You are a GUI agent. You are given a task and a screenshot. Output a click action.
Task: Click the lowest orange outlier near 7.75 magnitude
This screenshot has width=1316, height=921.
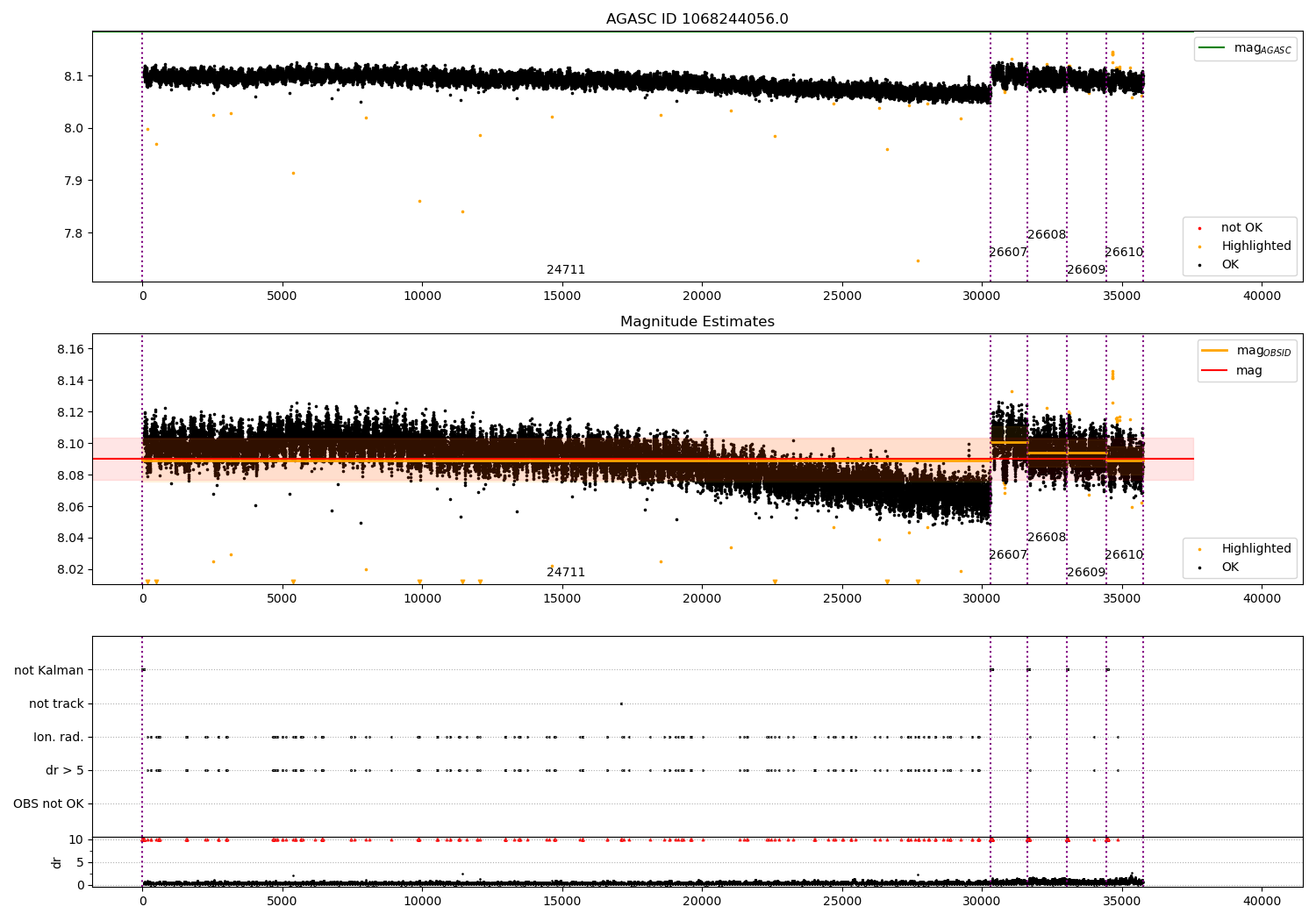click(x=918, y=261)
